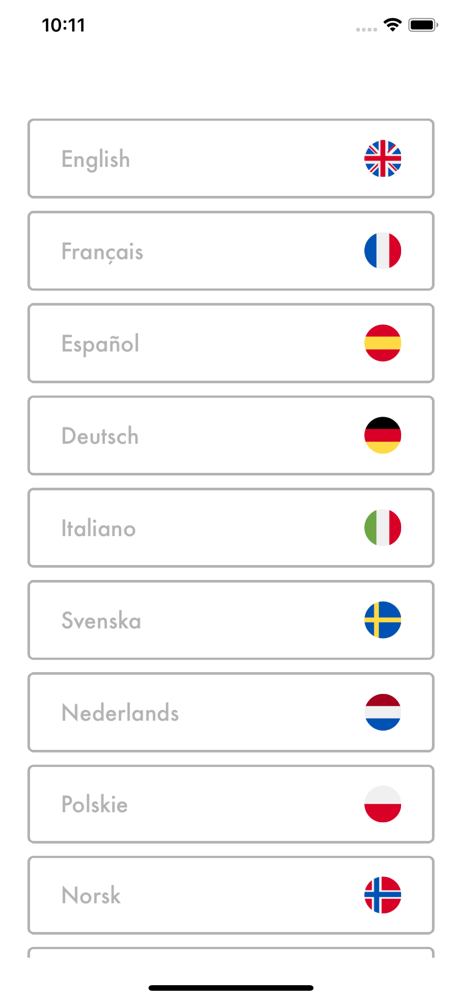The height and width of the screenshot is (1000, 462).
Task: Tap the Netherlands flag icon
Action: click(383, 712)
